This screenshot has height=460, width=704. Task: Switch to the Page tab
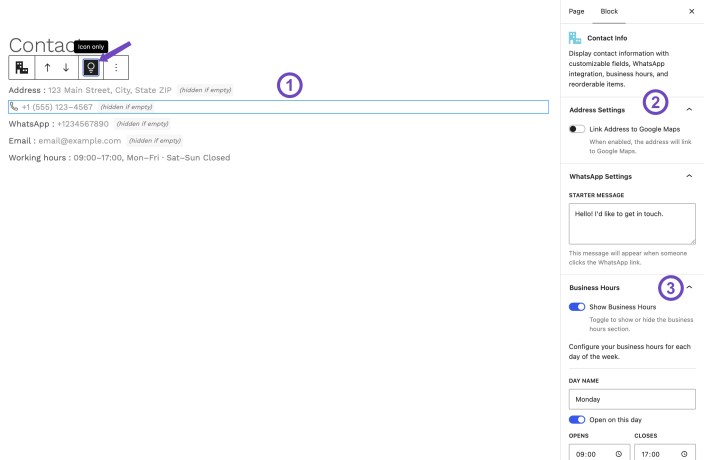(576, 11)
